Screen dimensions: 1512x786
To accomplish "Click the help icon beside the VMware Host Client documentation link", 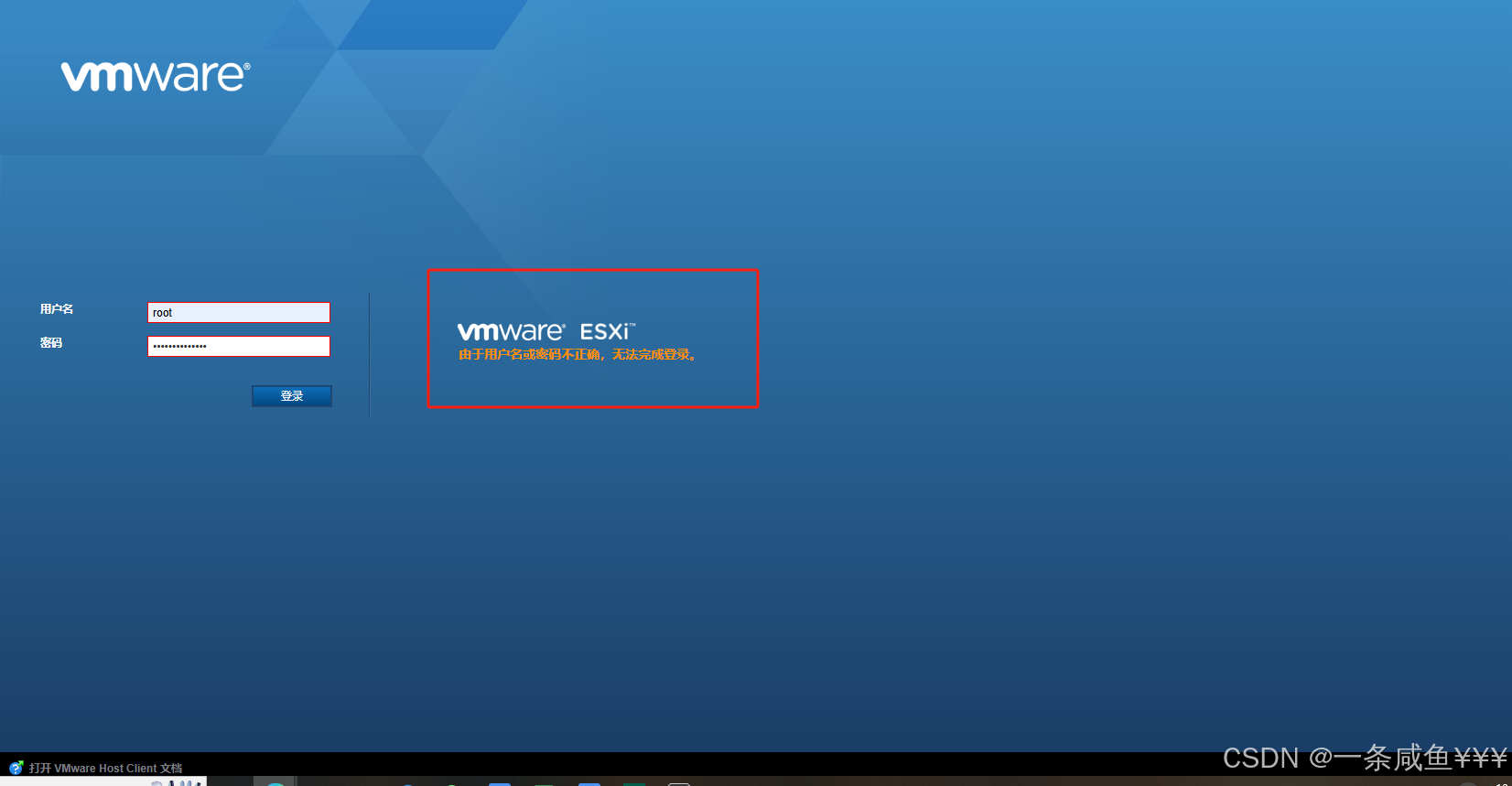I will pos(16,768).
